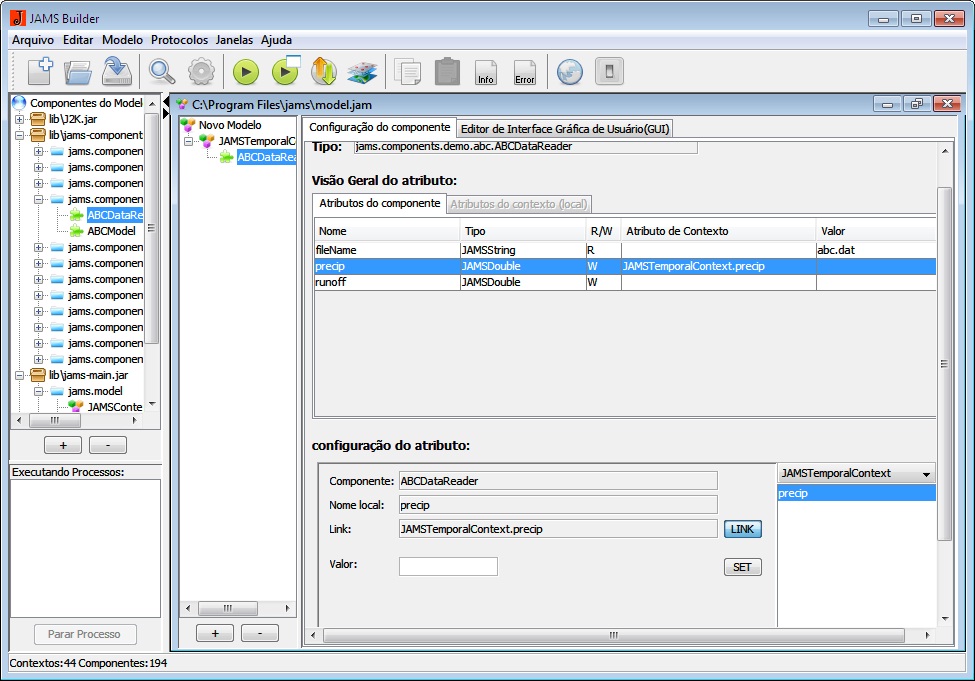This screenshot has width=975, height=681.
Task: Click the globe browser icon in toolbar
Action: coord(570,72)
